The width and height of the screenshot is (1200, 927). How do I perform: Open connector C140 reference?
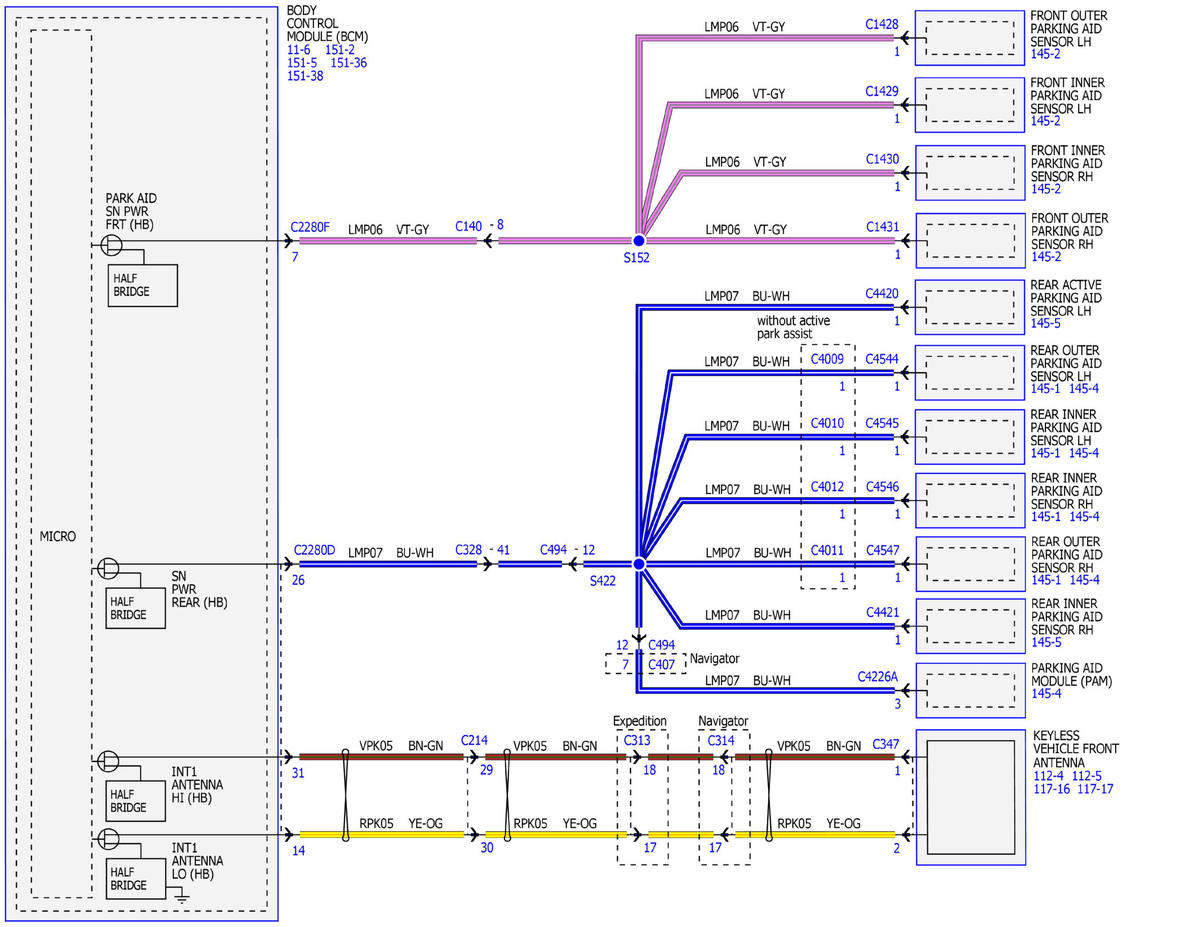(x=468, y=226)
